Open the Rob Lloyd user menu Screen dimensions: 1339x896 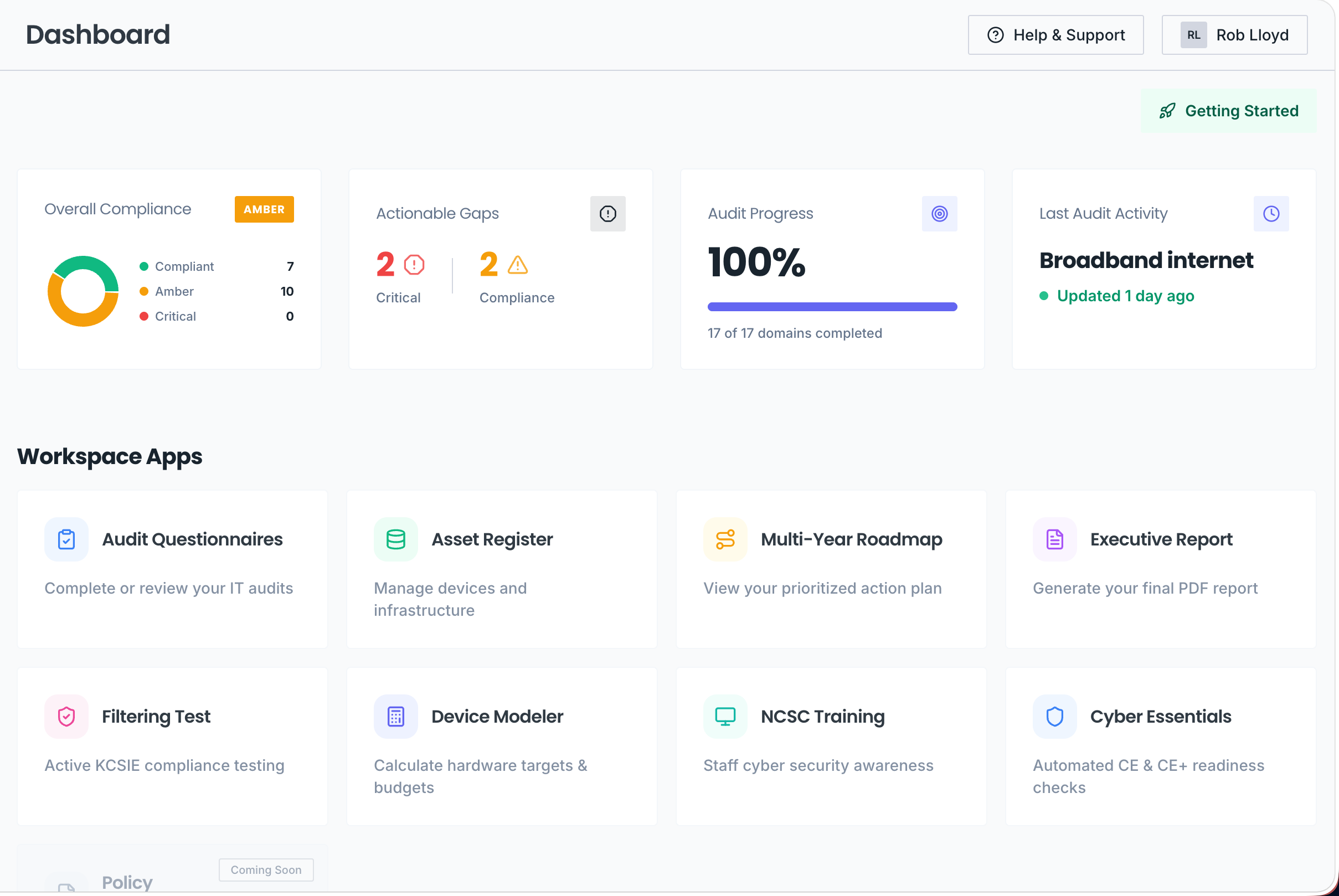(1234, 35)
